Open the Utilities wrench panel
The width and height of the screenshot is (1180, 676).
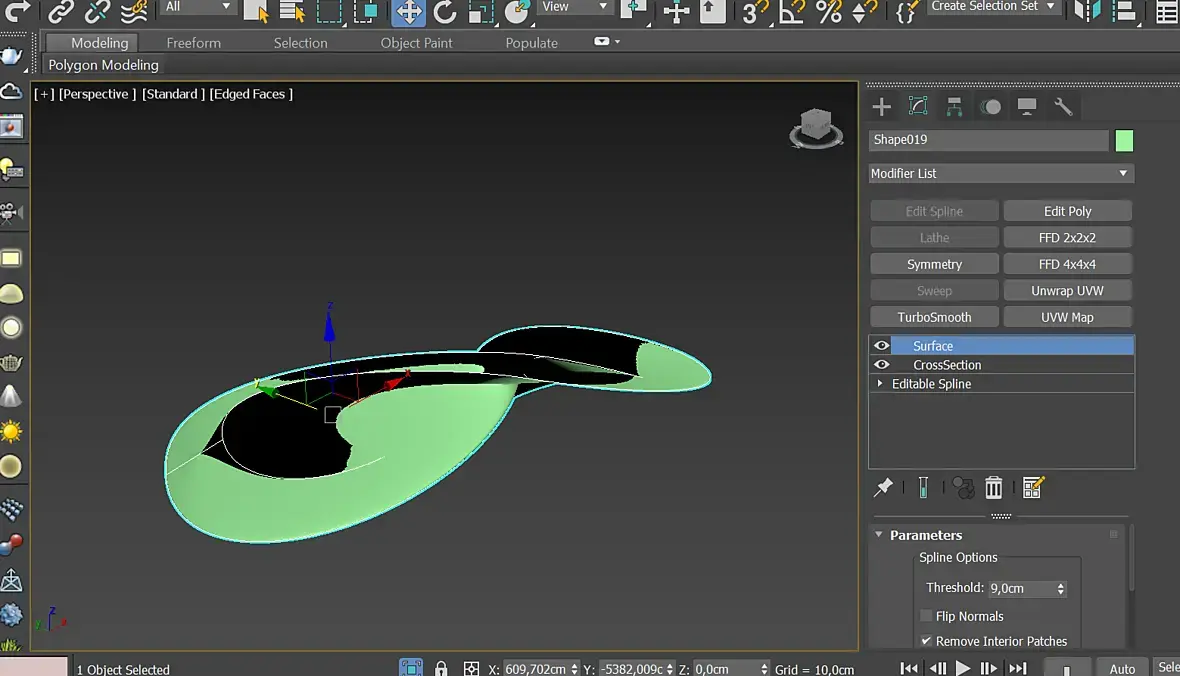1063,107
